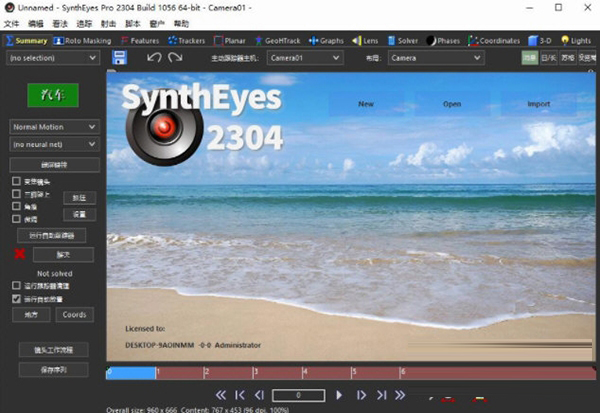Viewport: 600px width, 413px height.
Task: Jump to the first frame with rewind icon
Action: (221, 395)
